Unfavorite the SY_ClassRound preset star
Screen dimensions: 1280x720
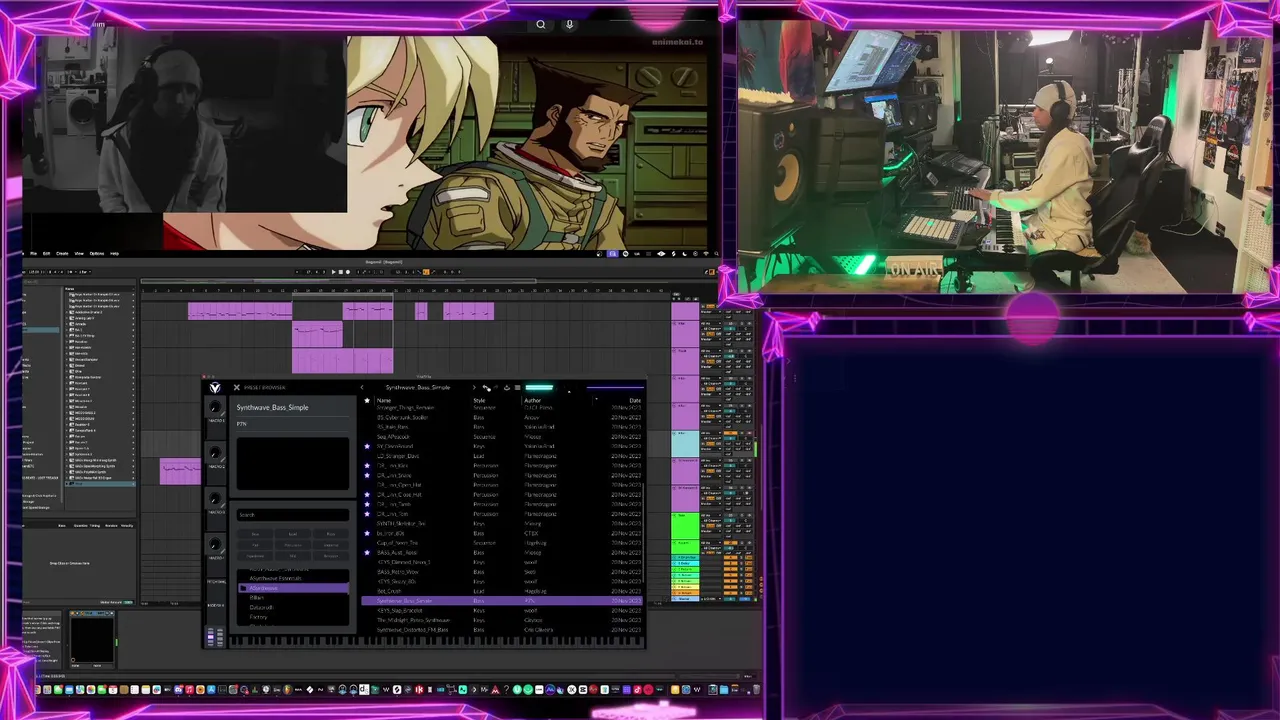367,446
